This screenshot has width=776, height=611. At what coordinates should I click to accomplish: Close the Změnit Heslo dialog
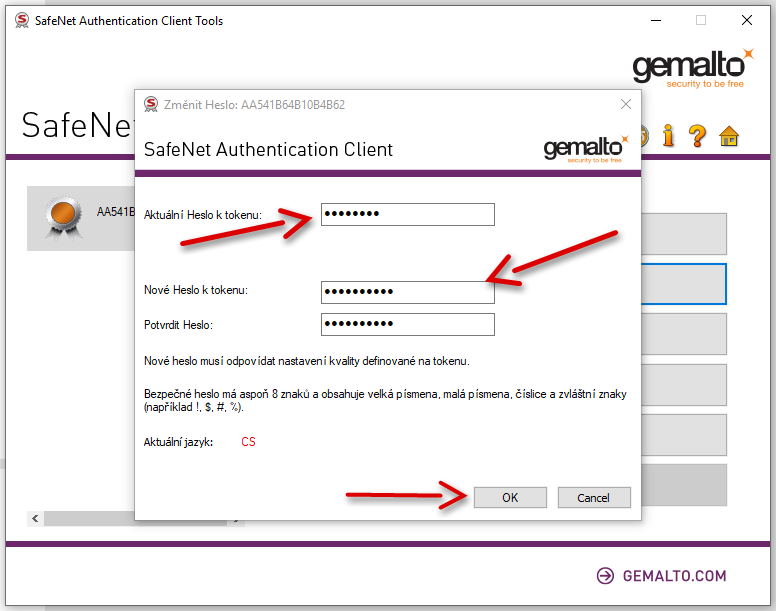click(626, 104)
